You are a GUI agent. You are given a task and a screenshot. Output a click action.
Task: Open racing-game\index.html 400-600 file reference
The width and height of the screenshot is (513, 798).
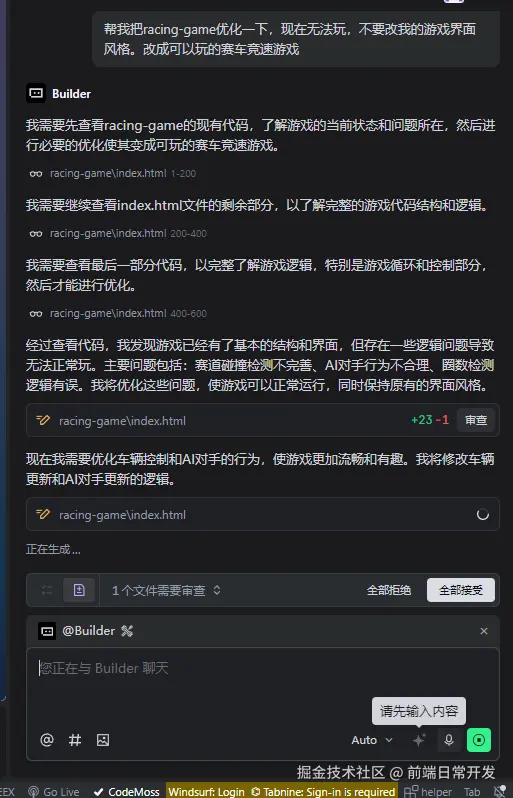coord(128,314)
